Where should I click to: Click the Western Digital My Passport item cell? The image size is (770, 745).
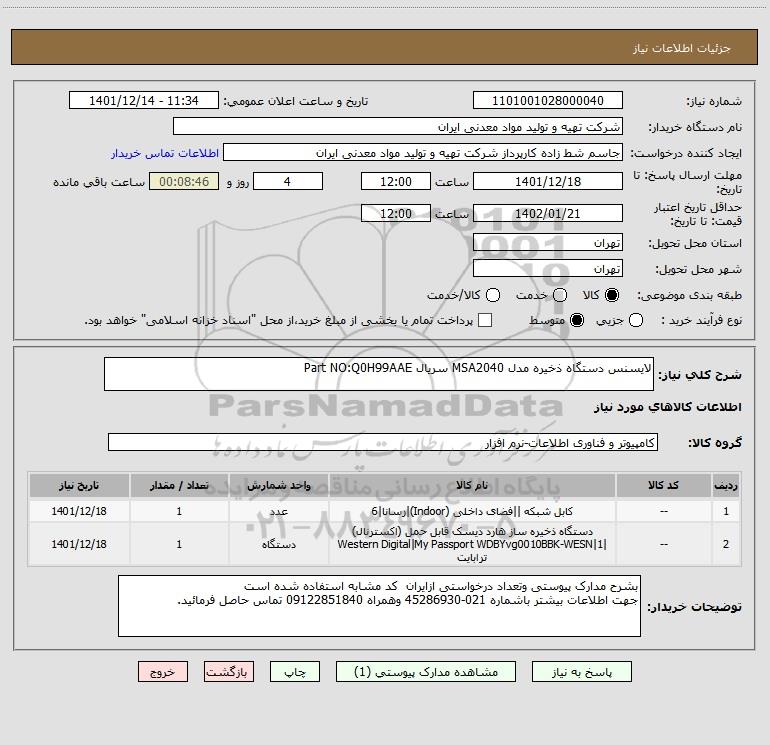point(472,544)
